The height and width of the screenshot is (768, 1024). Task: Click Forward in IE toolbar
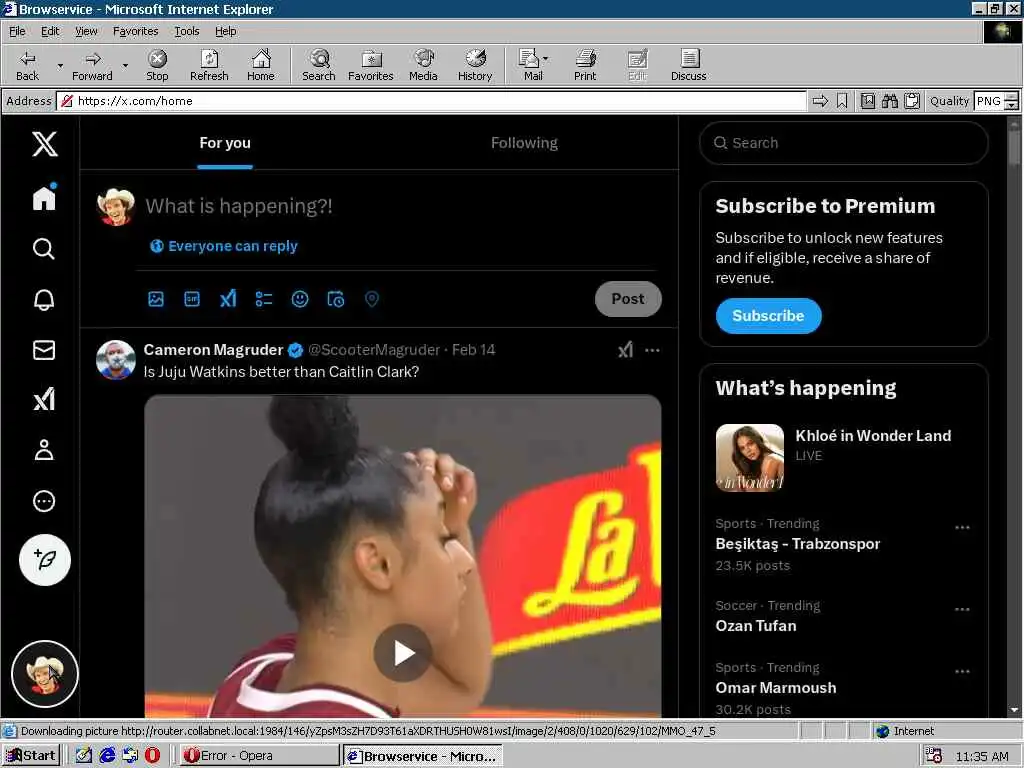[92, 65]
